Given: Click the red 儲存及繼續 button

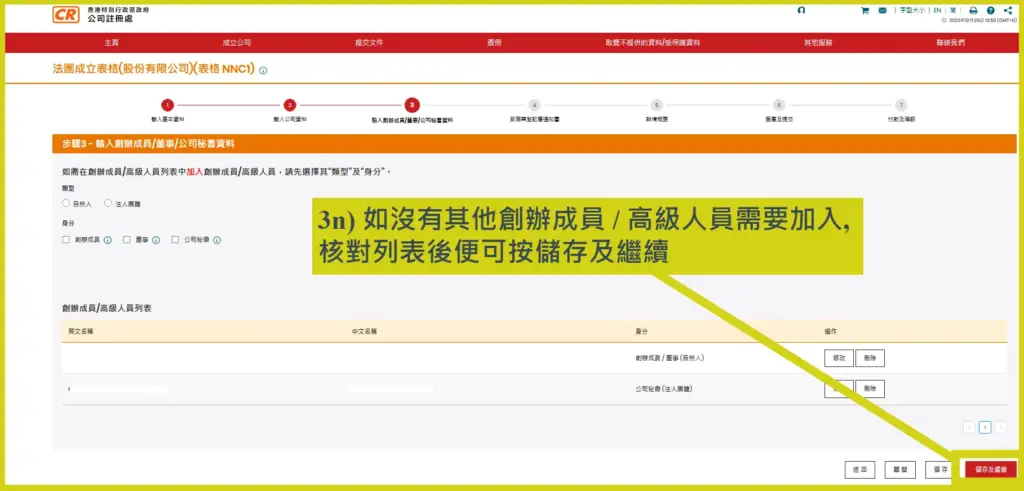Looking at the screenshot, I should point(990,468).
